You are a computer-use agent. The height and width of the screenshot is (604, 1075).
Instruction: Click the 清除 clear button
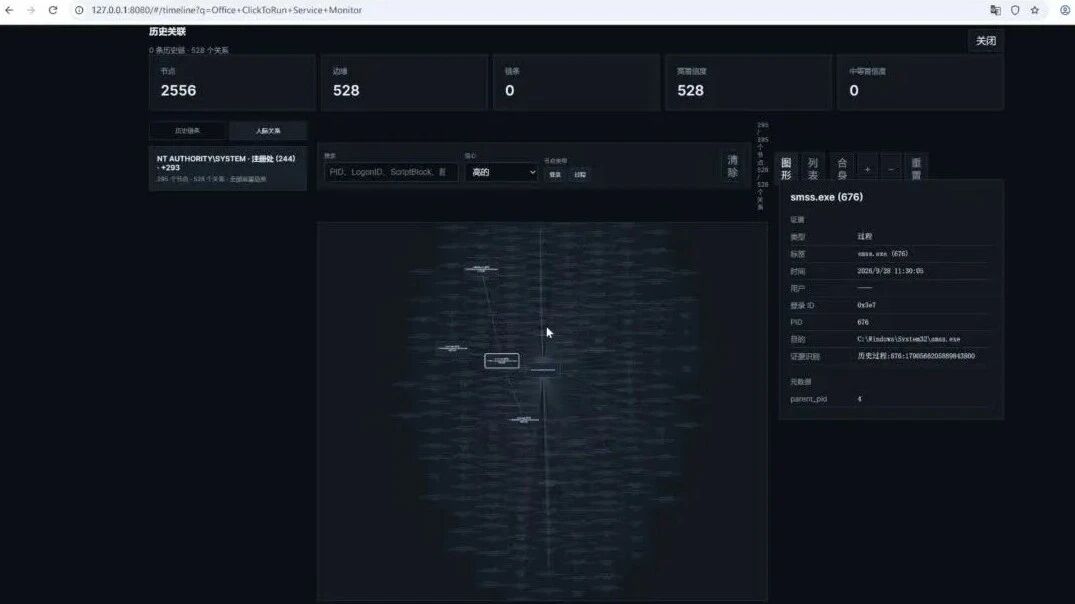[x=732, y=167]
